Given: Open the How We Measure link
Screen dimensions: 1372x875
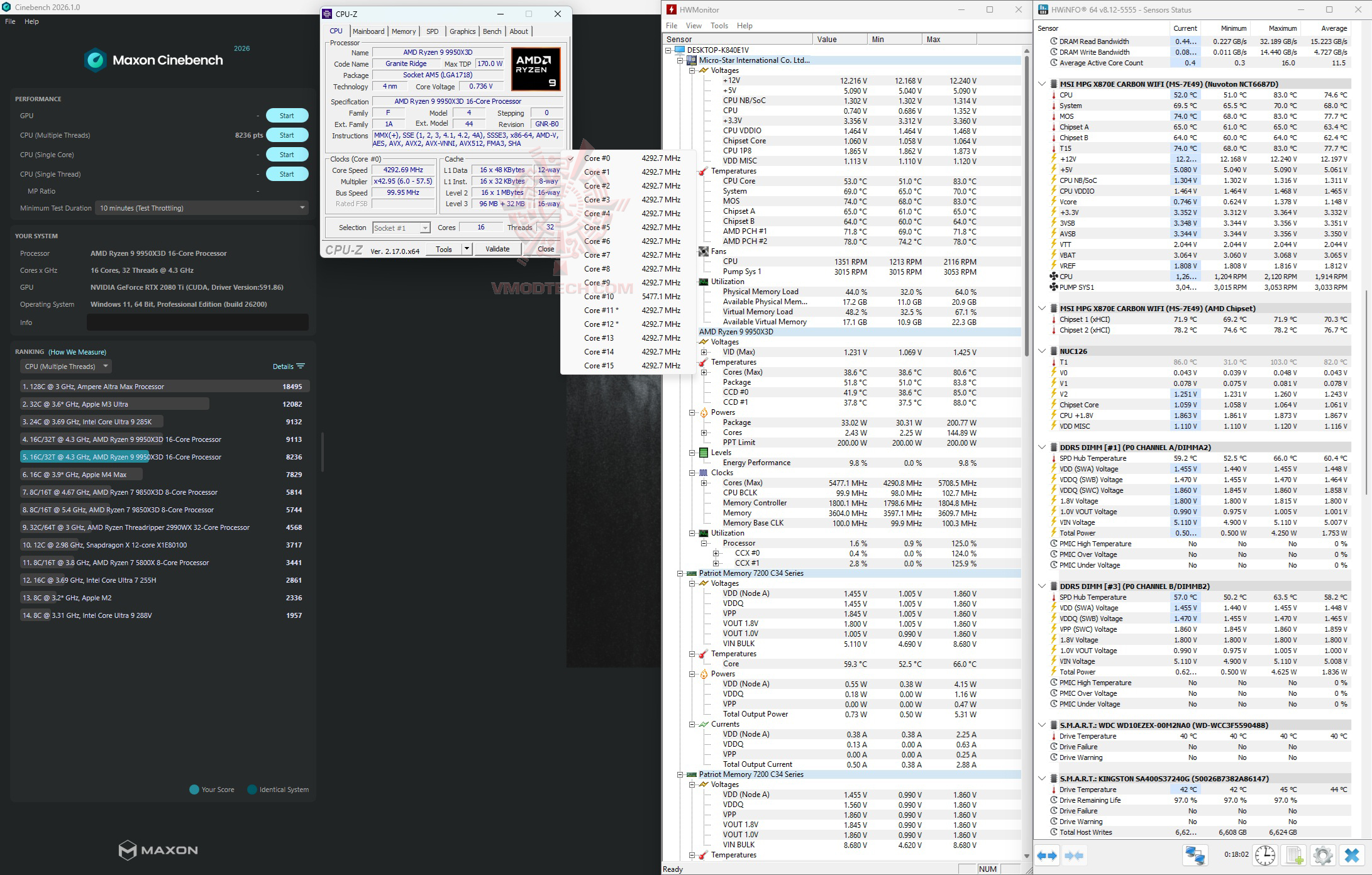Looking at the screenshot, I should coord(77,352).
